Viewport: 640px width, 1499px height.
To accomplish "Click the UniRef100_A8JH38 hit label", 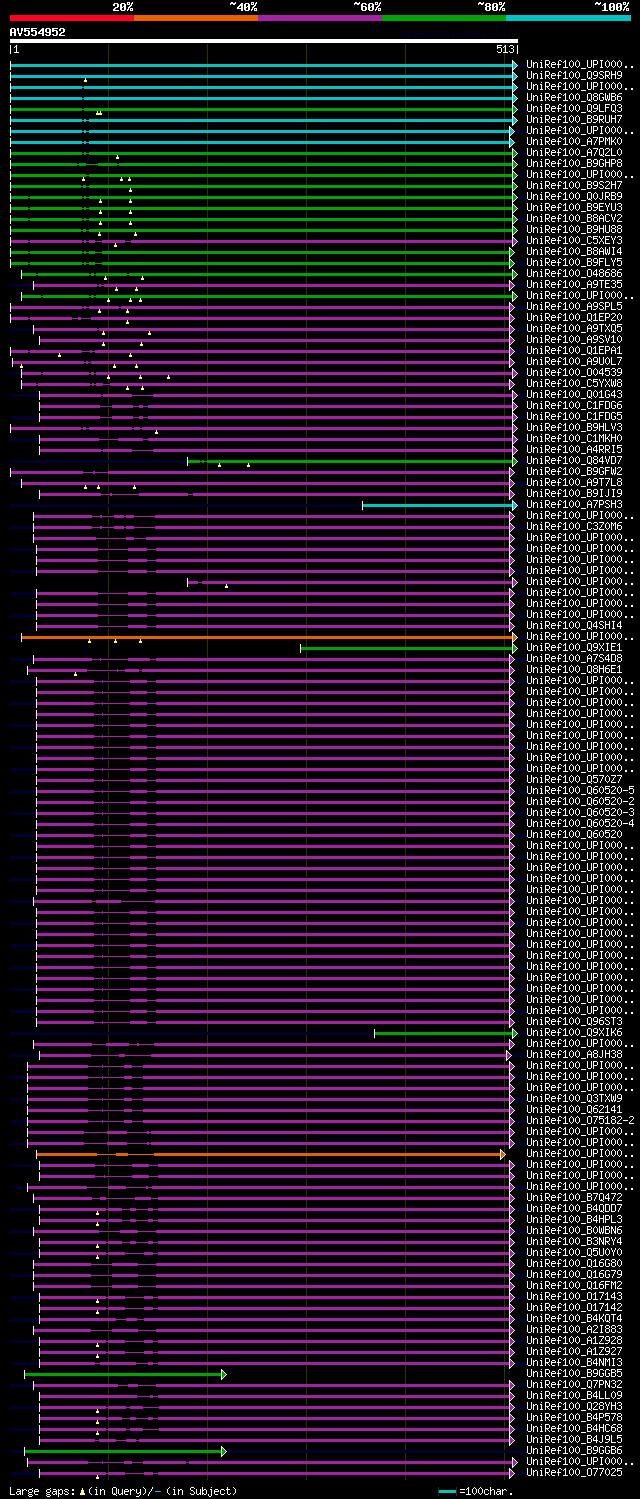I will pos(574,1054).
